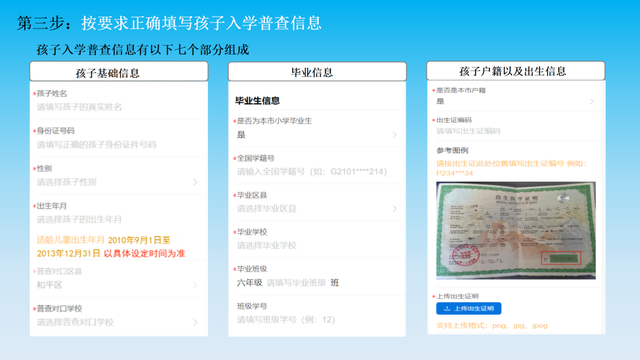Click the 班级学号 student number field

pos(286,320)
